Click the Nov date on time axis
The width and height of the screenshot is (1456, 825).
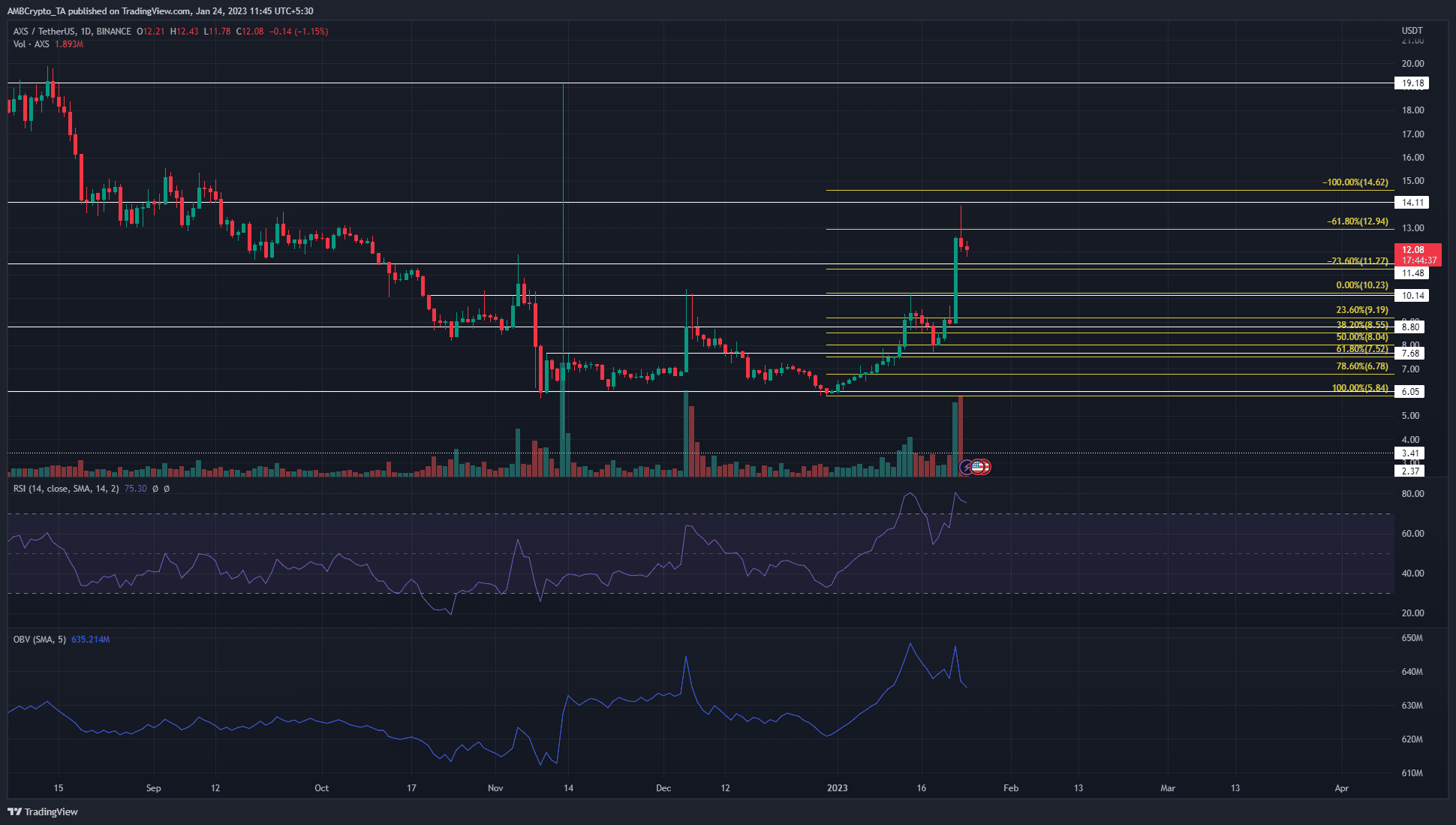click(x=495, y=788)
